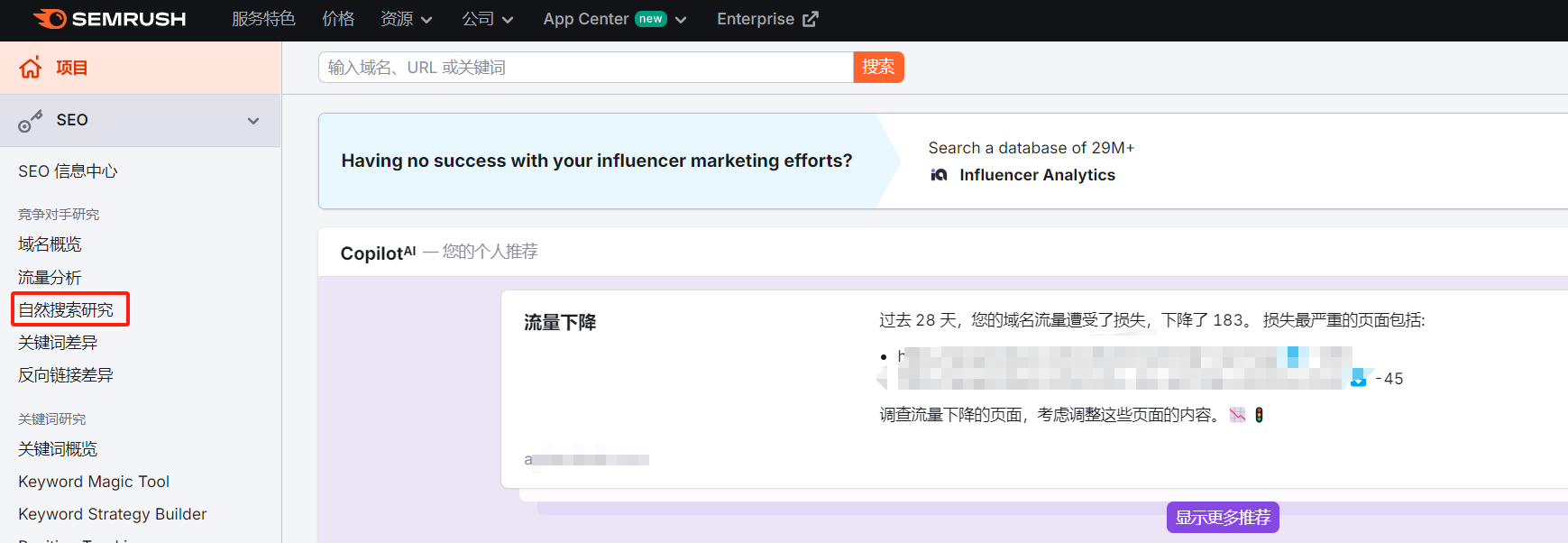The image size is (1568, 543).
Task: Open Keyword Magic Tool in sidebar
Action: coord(94,482)
